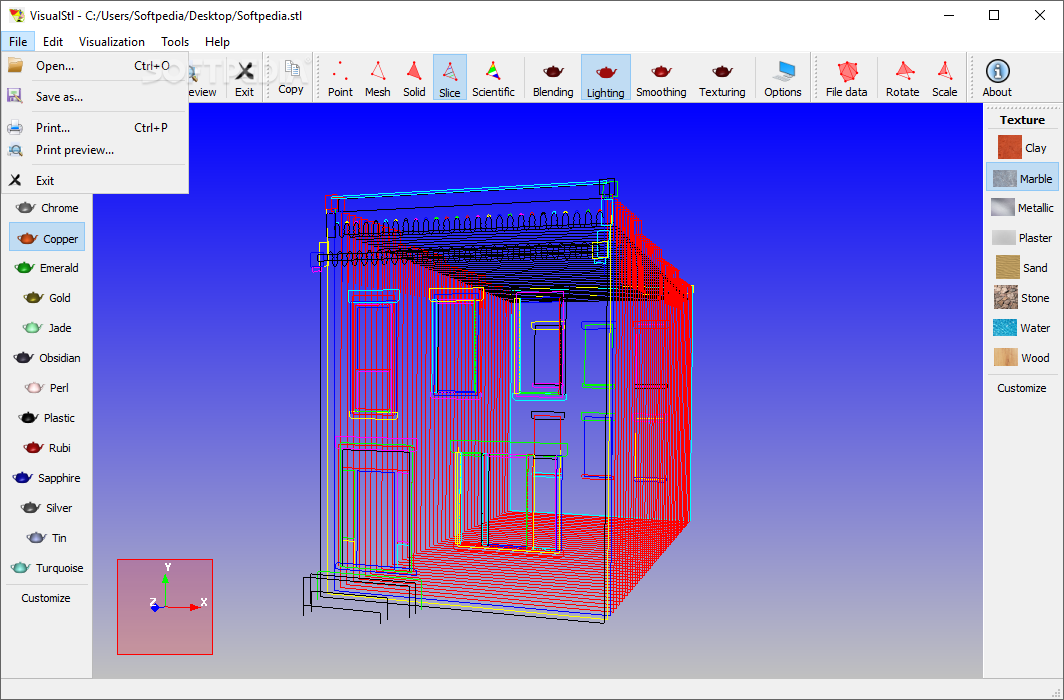Click the Rotate model tool
The width and height of the screenshot is (1064, 700).
pos(902,78)
